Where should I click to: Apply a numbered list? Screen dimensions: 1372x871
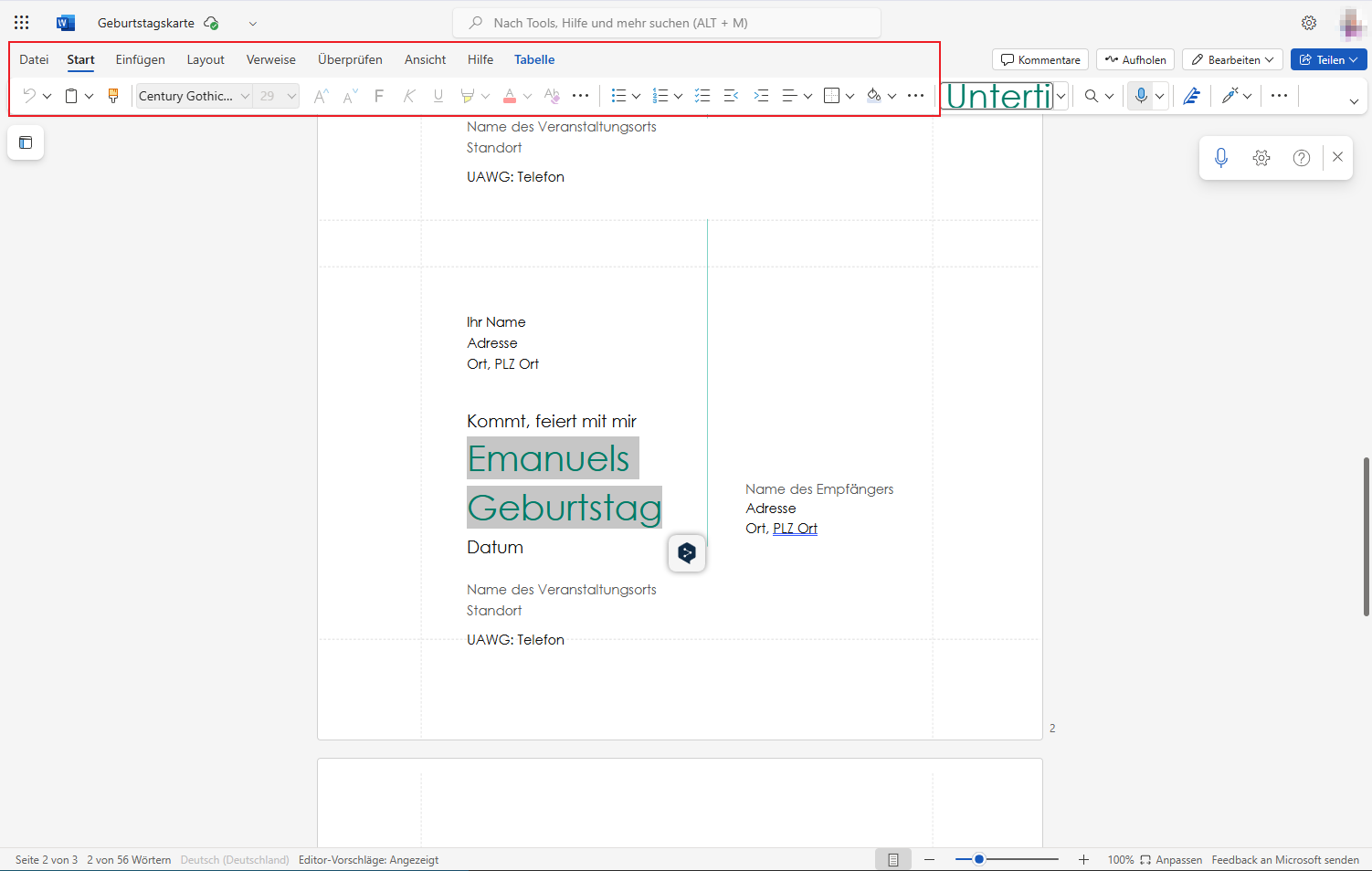point(660,96)
